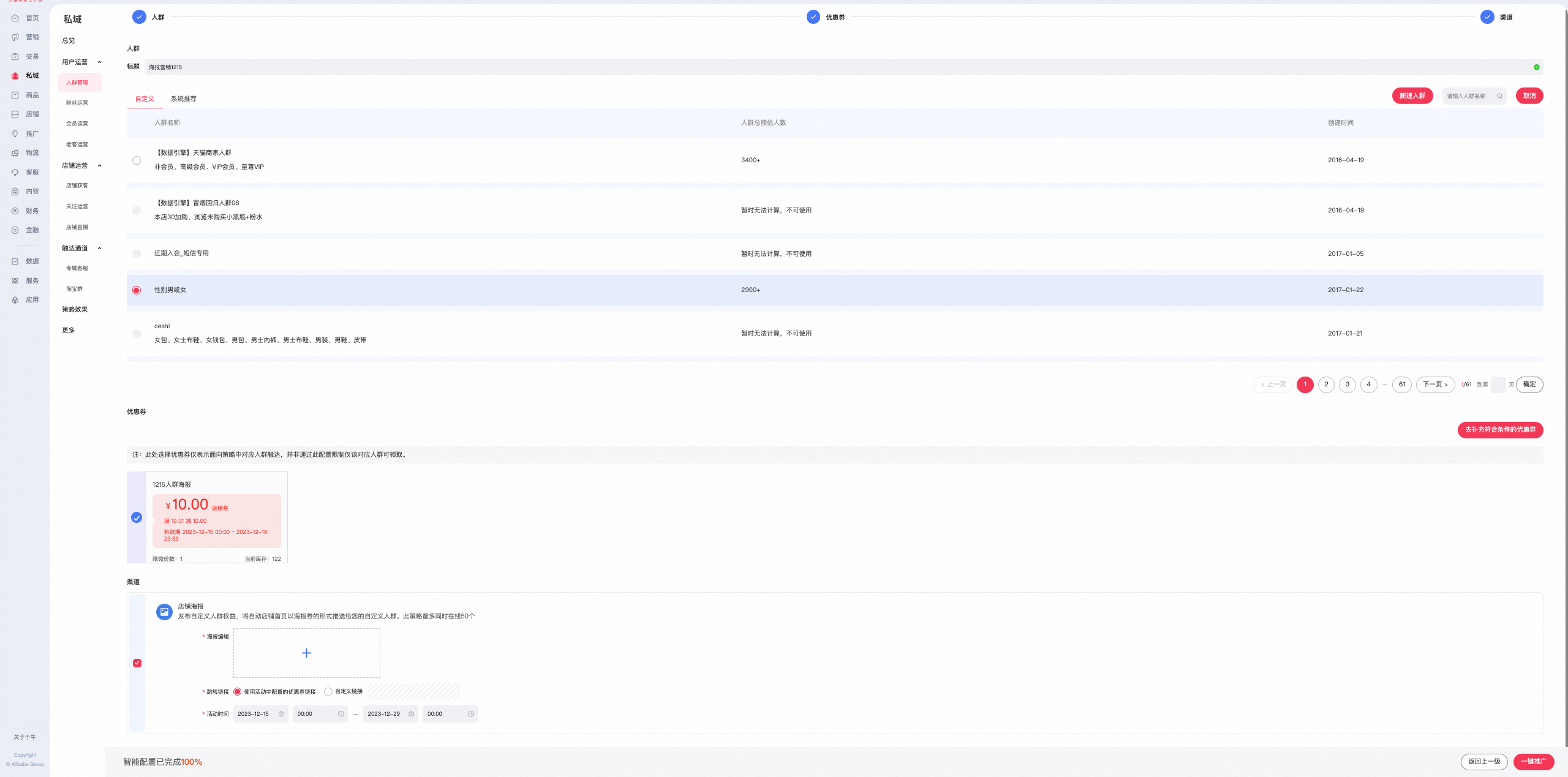
Task: Switch to the 系统推荐 tab
Action: coord(184,99)
